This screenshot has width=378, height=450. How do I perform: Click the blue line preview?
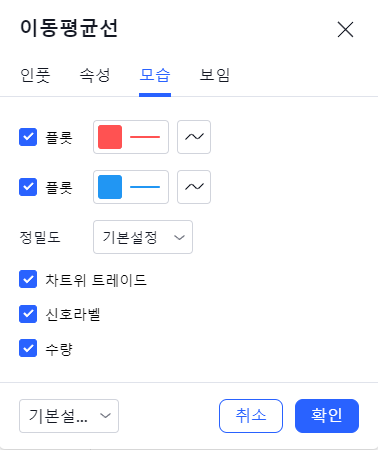pyautogui.click(x=145, y=187)
